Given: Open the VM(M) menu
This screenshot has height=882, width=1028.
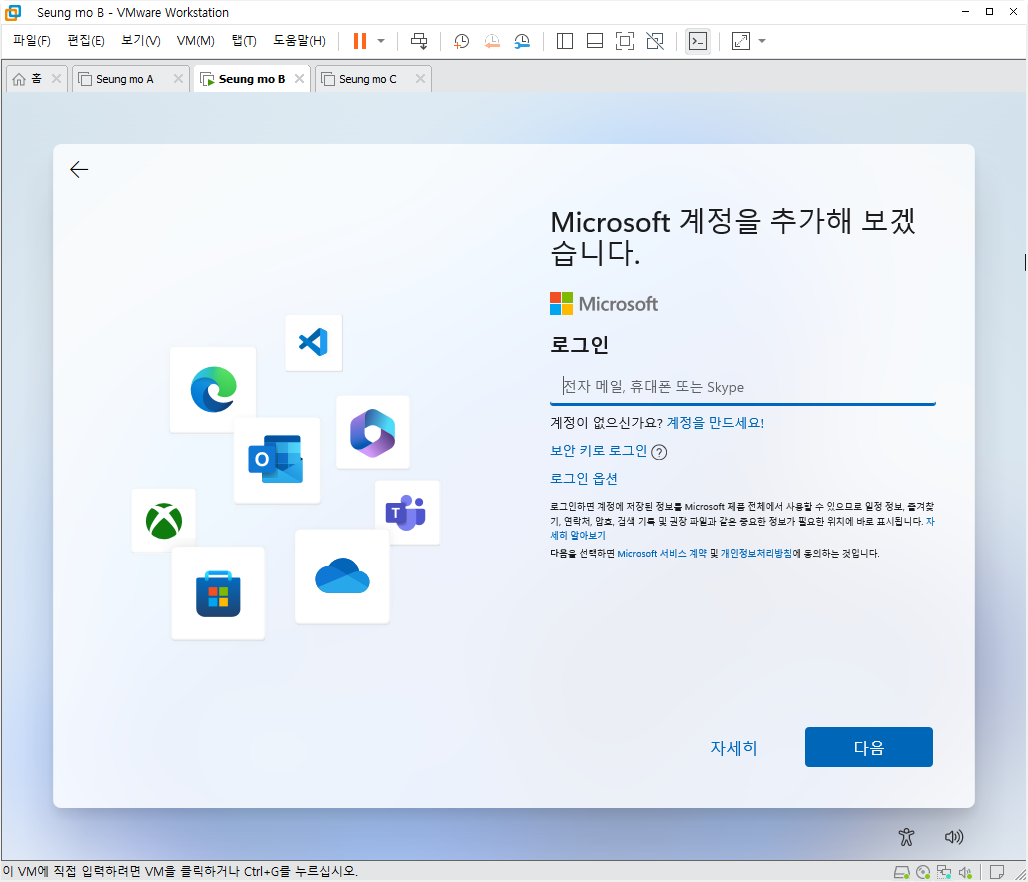Looking at the screenshot, I should click(195, 41).
